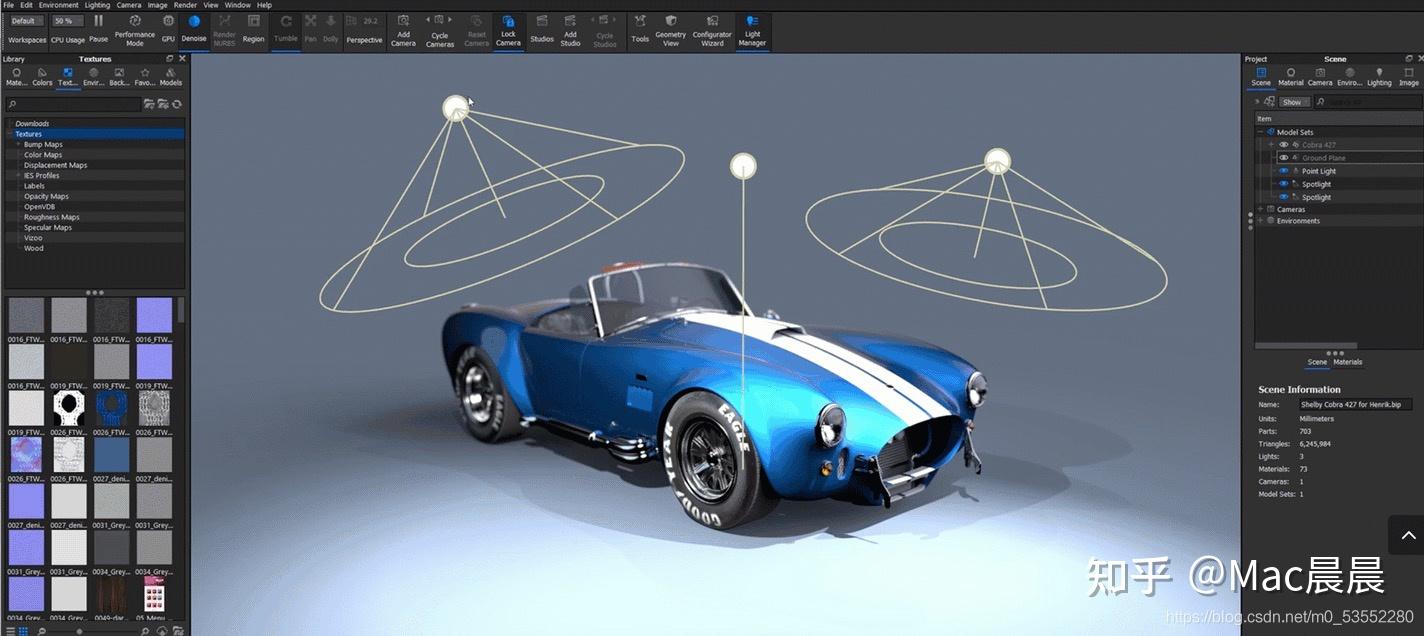1424x636 pixels.
Task: Toggle Lock Camera on
Action: point(509,28)
